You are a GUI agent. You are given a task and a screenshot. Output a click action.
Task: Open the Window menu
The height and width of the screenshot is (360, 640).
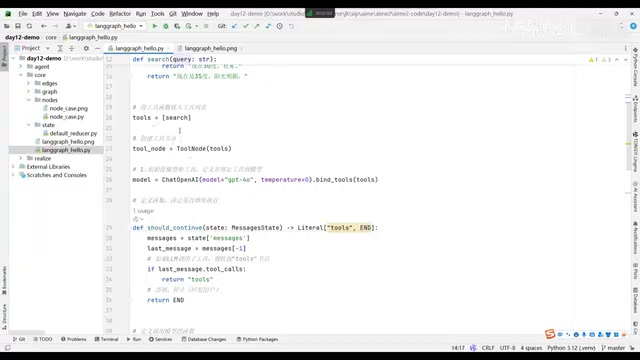[x=192, y=14]
